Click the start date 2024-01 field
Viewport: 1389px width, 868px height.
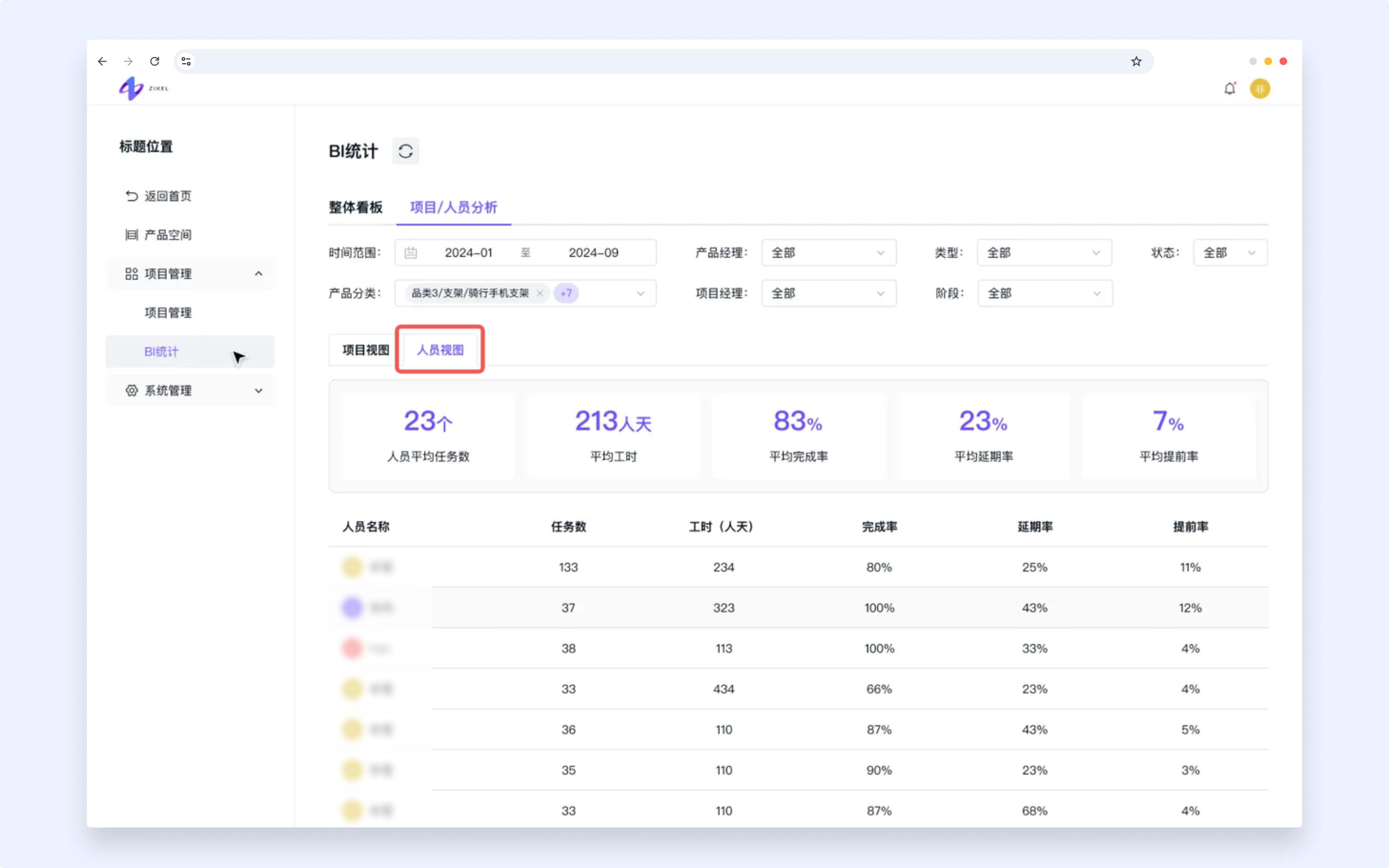[468, 253]
